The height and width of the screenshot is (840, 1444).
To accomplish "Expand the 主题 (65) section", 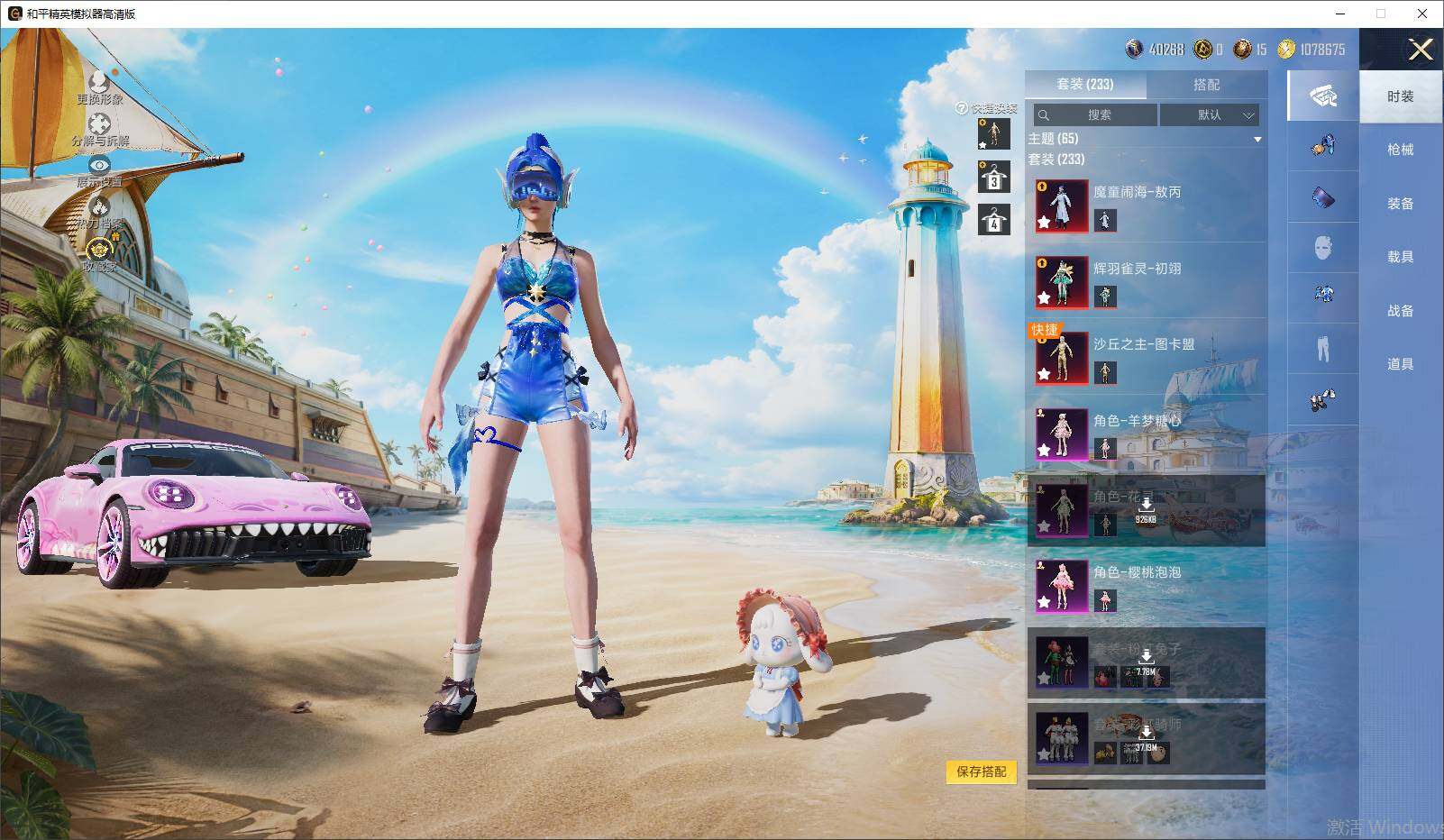I will (x=1257, y=140).
